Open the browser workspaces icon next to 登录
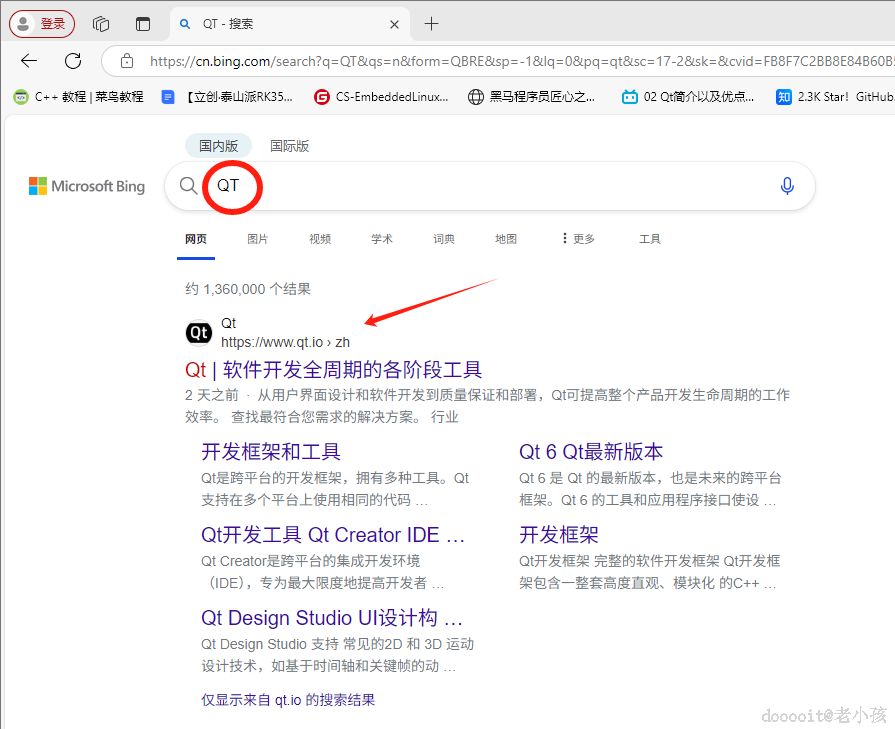Viewport: 895px width, 729px height. coord(100,23)
